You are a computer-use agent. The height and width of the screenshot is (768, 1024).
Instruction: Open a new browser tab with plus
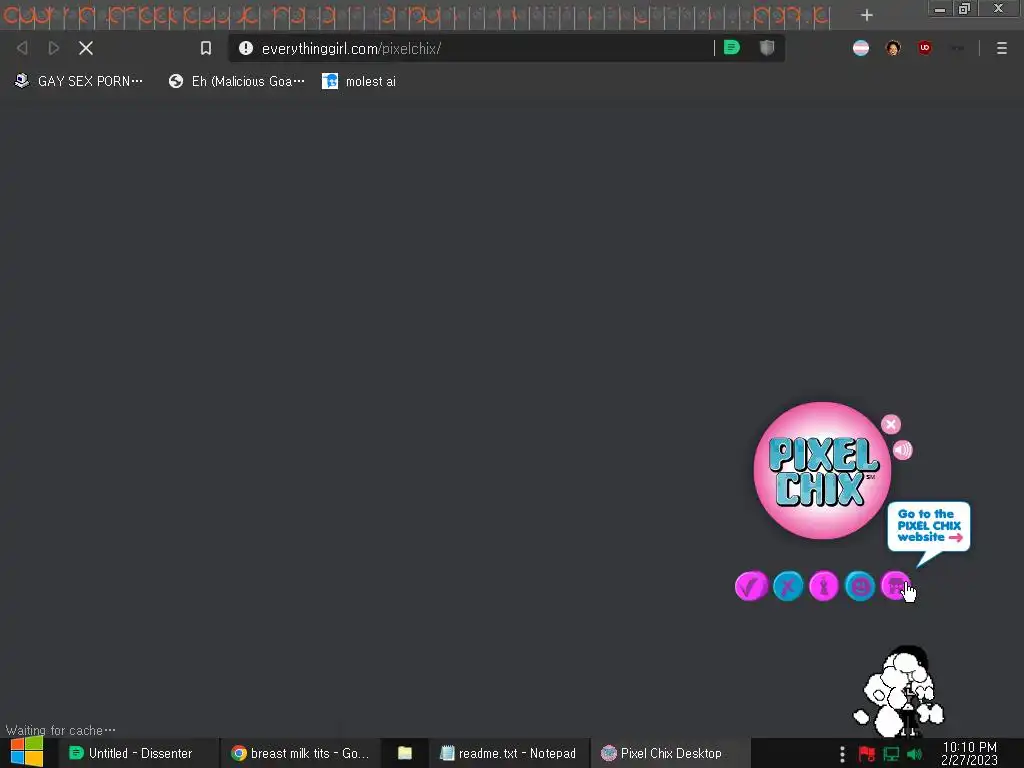(x=867, y=15)
